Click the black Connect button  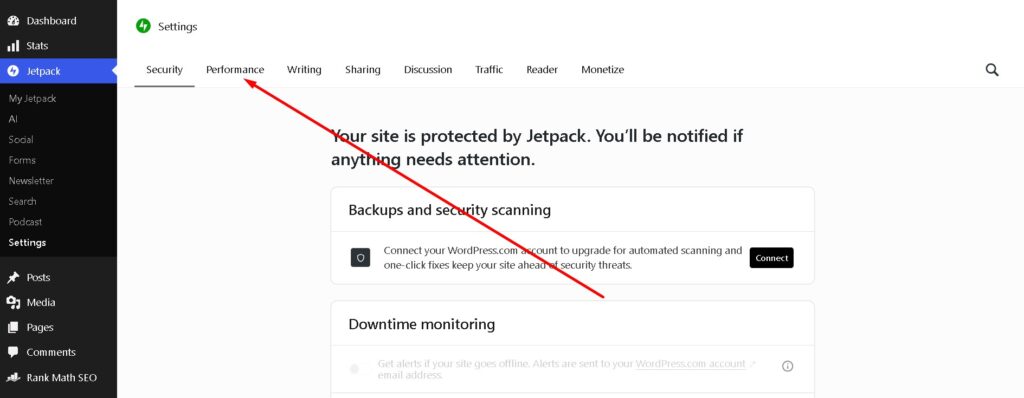pos(771,257)
